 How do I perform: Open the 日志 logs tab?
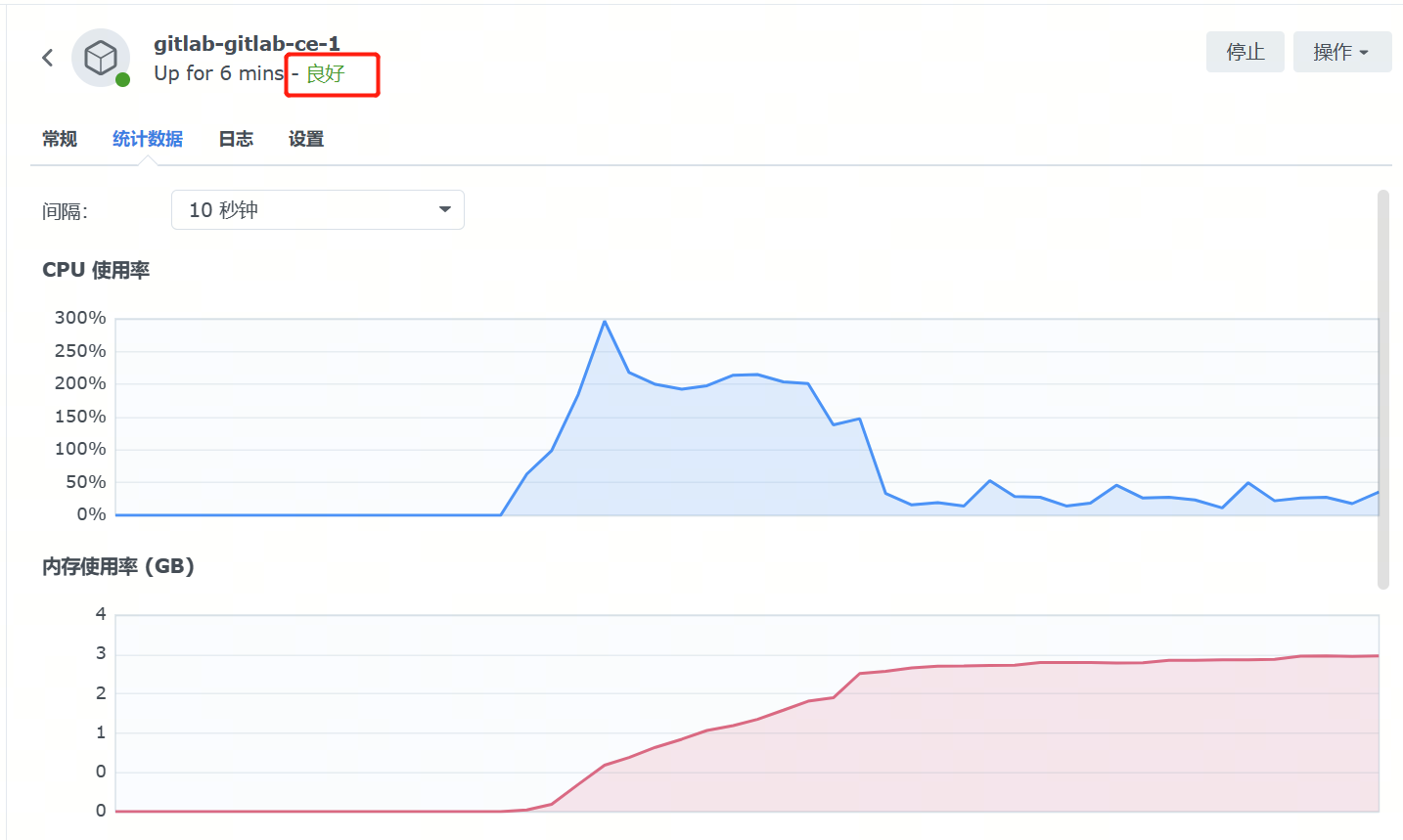235,139
